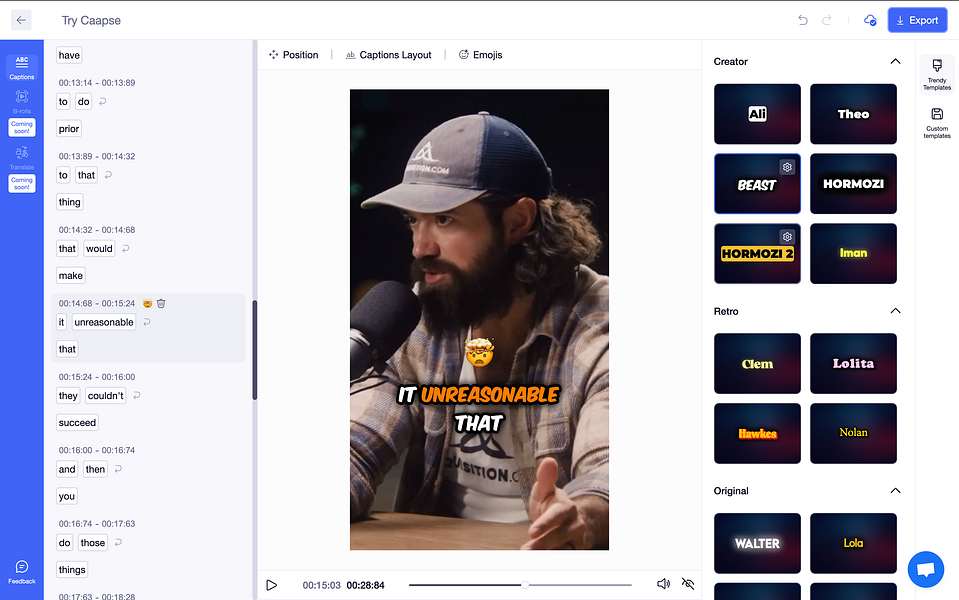Click the emoji icon on 00:14:68 segment

click(147, 303)
